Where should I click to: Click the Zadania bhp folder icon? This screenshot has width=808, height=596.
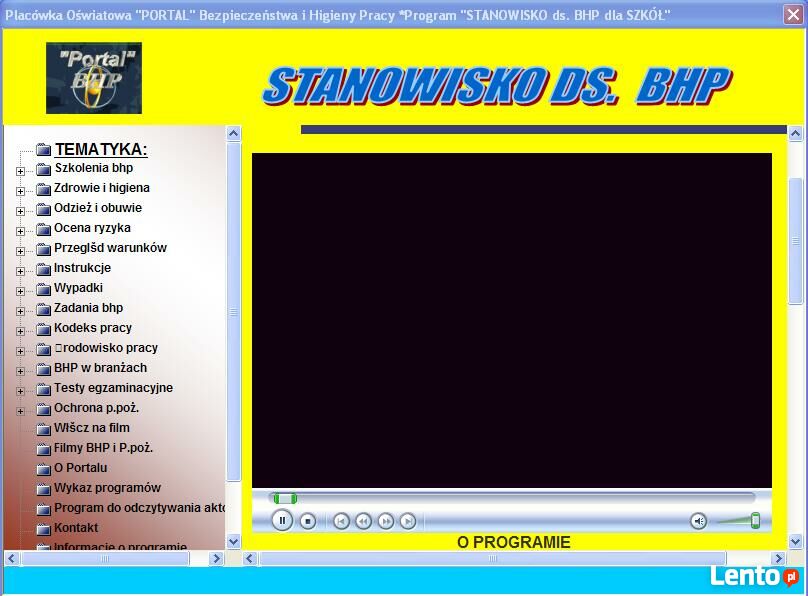tap(43, 309)
